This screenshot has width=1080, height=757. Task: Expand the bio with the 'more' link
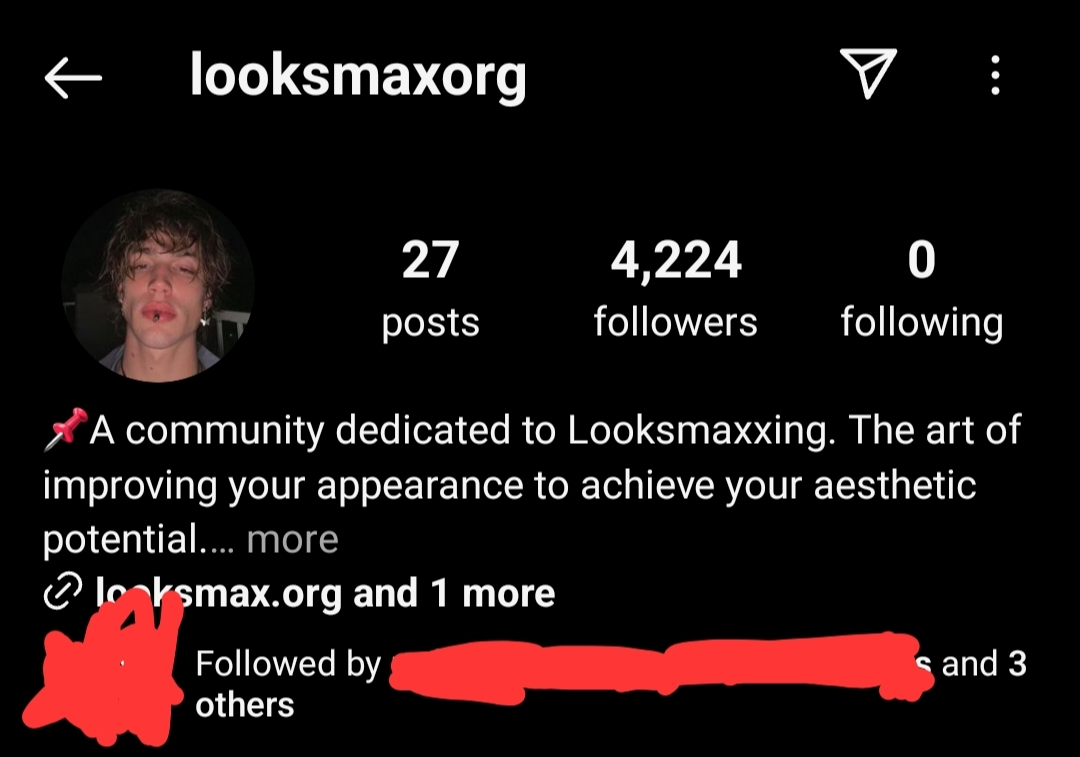pyautogui.click(x=293, y=539)
